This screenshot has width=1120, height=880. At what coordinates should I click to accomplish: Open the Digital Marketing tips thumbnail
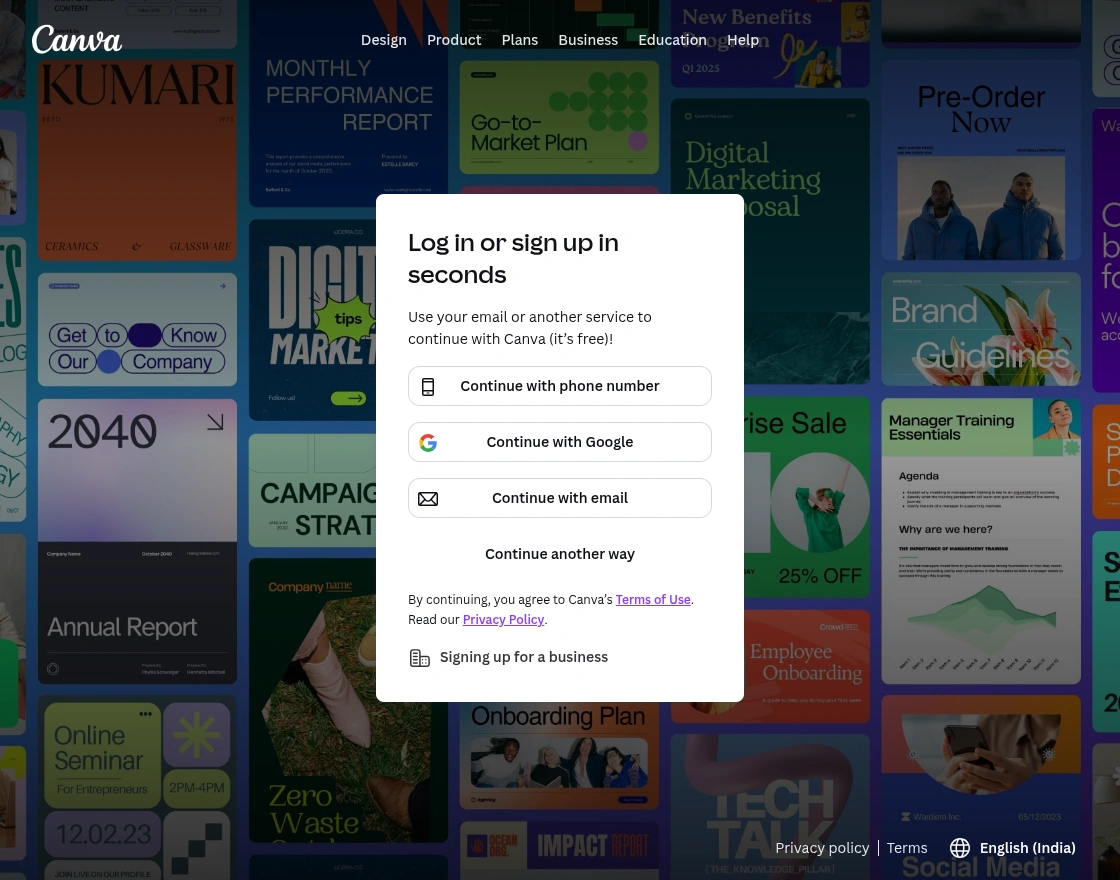pos(313,320)
